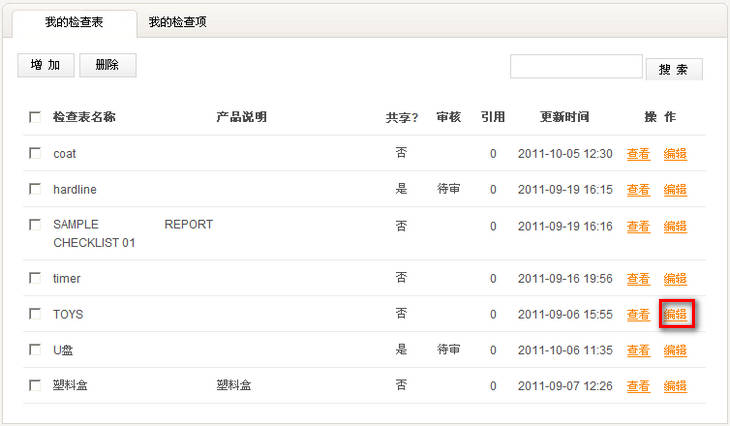Image resolution: width=730 pixels, height=426 pixels.
Task: Tick the TOYS row checkbox
Action: pyautogui.click(x=35, y=314)
